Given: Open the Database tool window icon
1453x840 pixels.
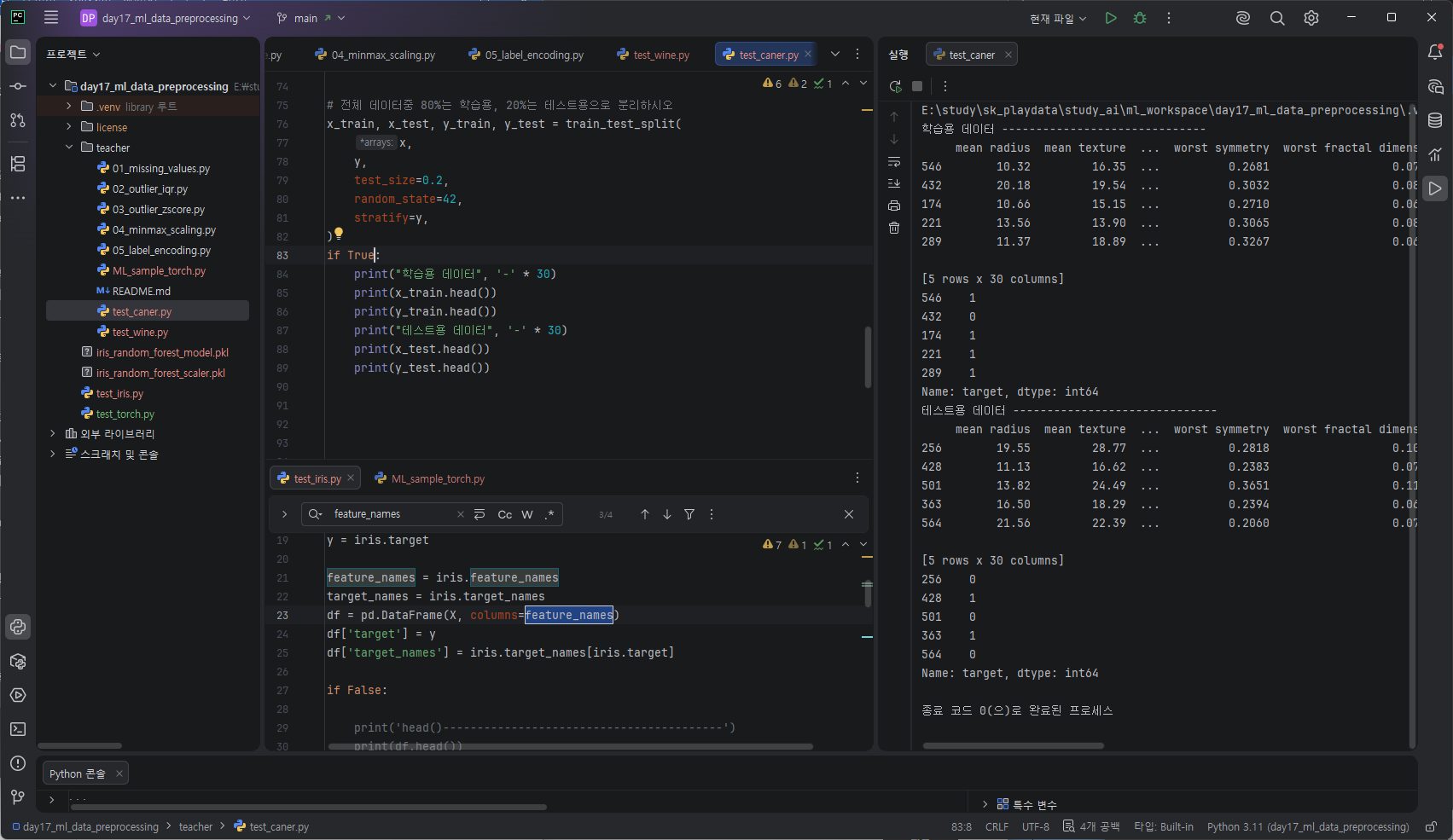Looking at the screenshot, I should pyautogui.click(x=1435, y=120).
